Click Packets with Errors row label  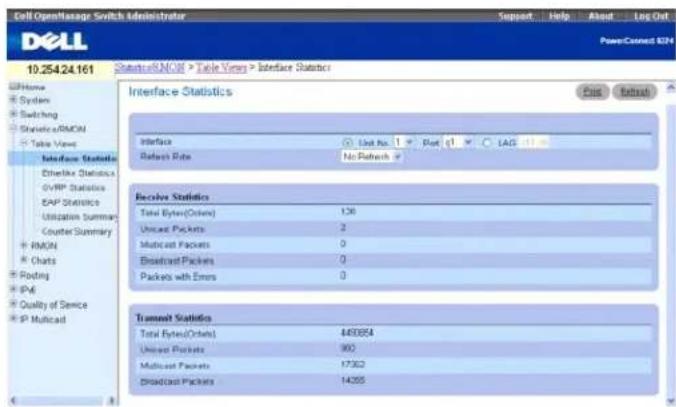click(x=178, y=277)
